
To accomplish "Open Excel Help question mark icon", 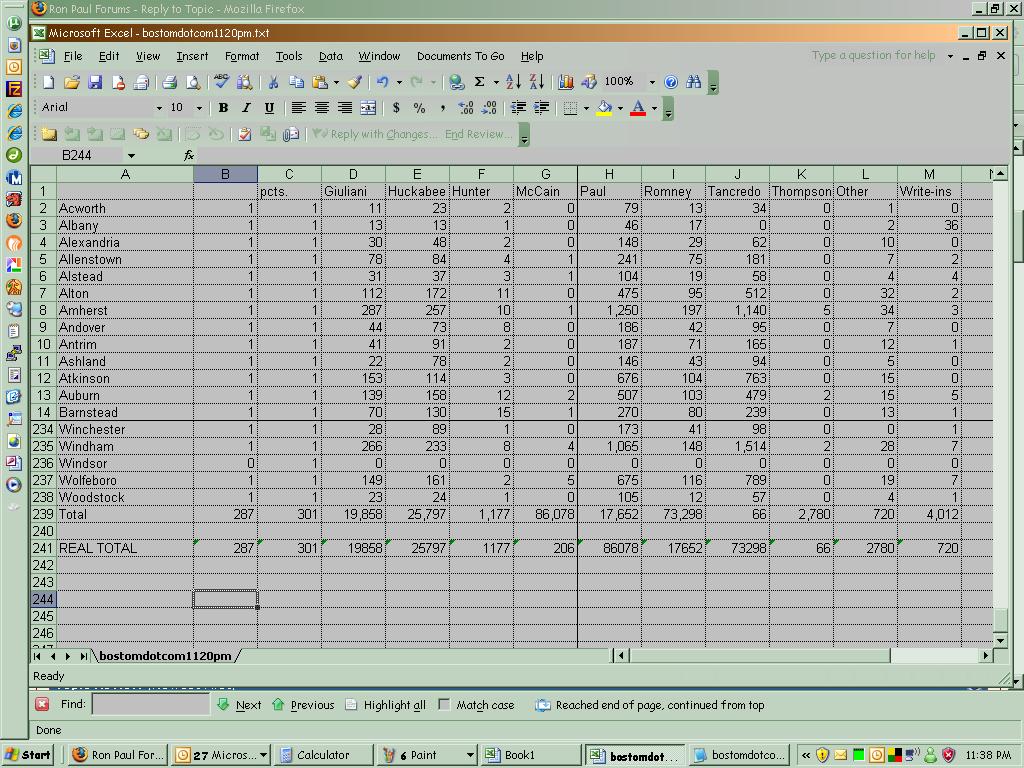I will pos(671,82).
